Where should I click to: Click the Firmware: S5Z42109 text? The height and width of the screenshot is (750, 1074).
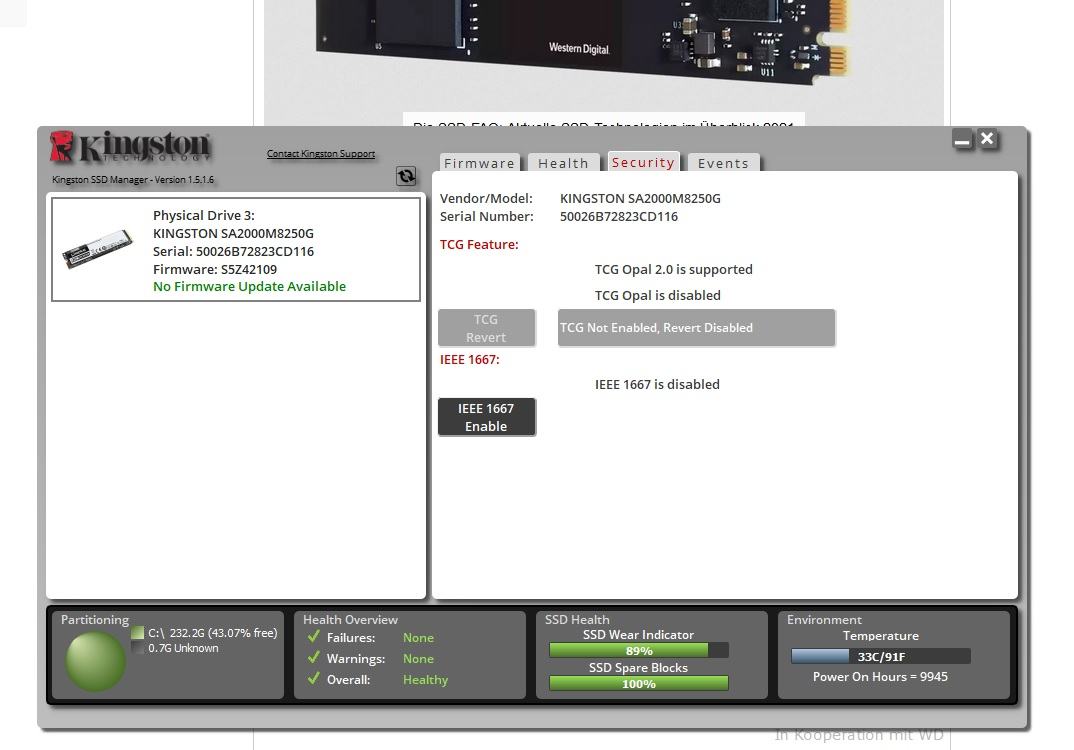pos(215,269)
